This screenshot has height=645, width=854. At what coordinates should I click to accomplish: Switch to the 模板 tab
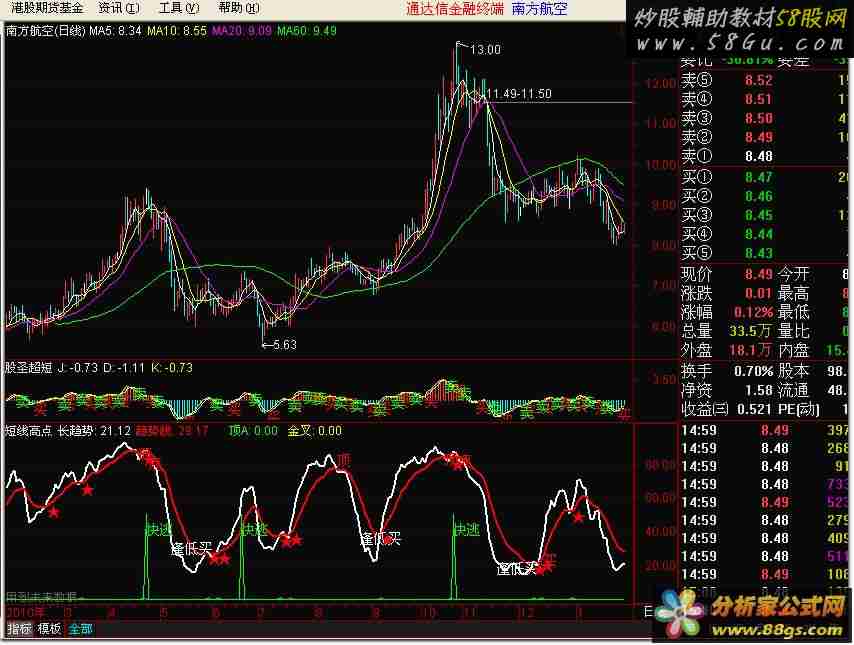[x=49, y=629]
